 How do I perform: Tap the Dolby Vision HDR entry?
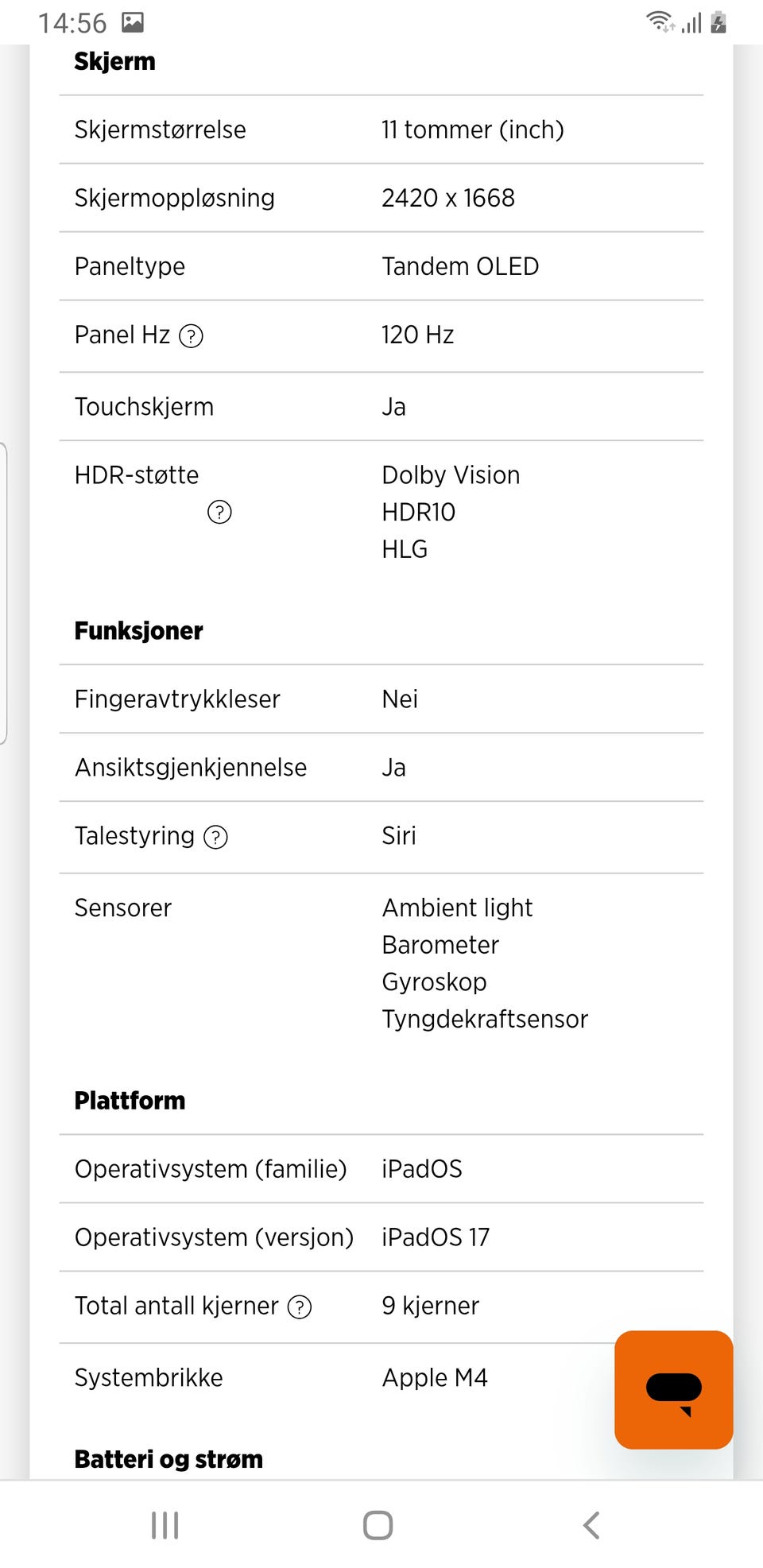point(451,475)
